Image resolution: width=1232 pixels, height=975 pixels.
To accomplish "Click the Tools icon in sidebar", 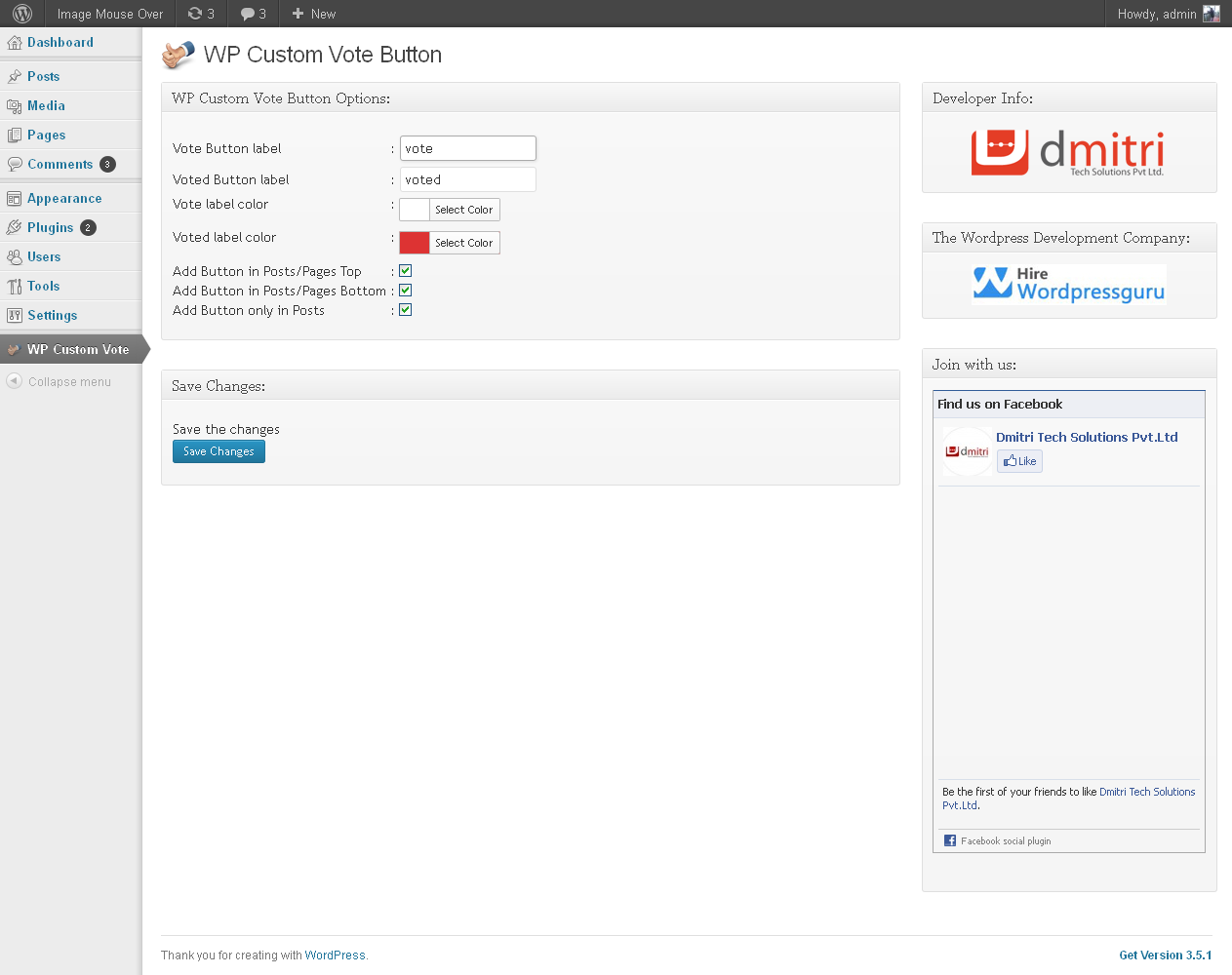I will click(x=15, y=287).
